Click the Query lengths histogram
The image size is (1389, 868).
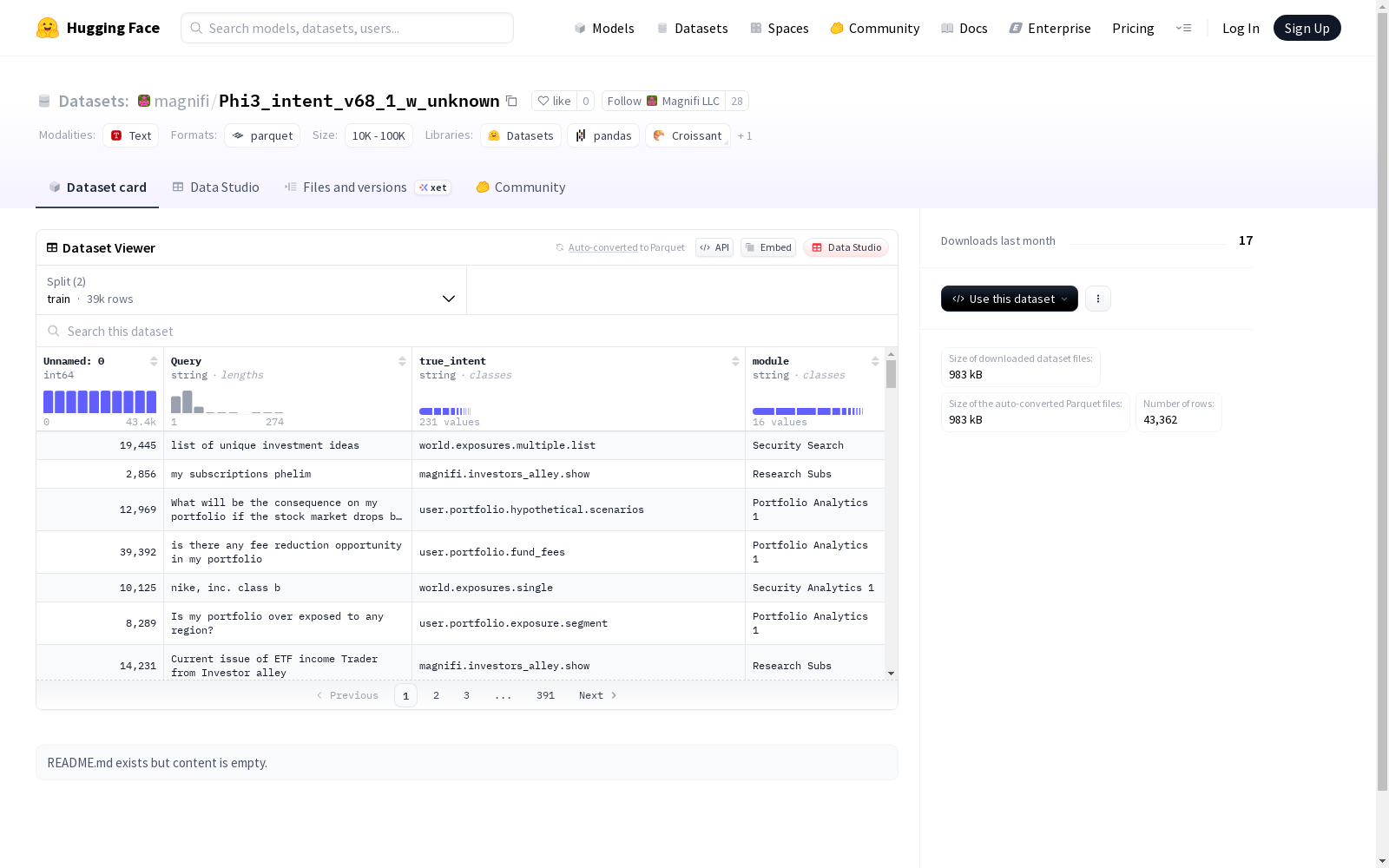pos(227,401)
